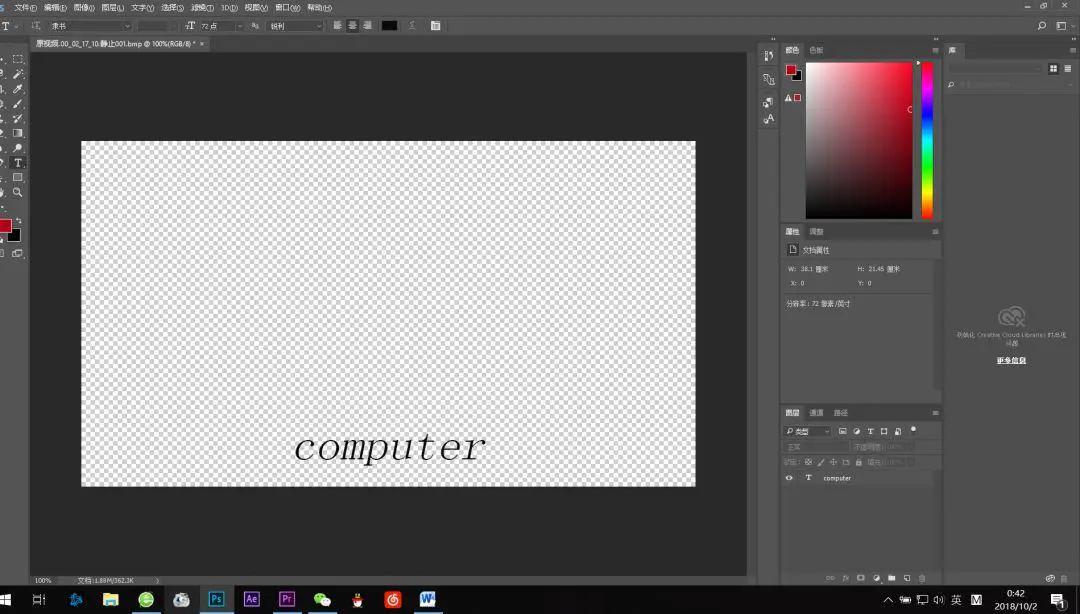Open the character and paragraph panel icon
Screen dimensions: 1080x614
coord(435,26)
